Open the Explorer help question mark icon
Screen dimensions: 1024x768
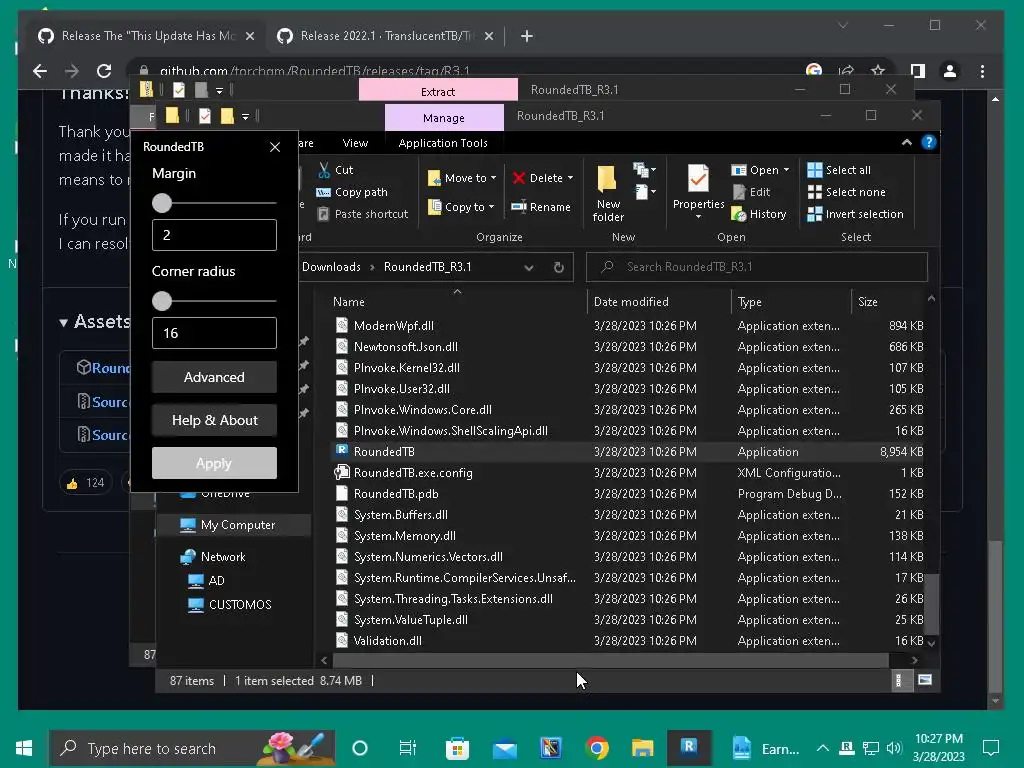(x=929, y=142)
